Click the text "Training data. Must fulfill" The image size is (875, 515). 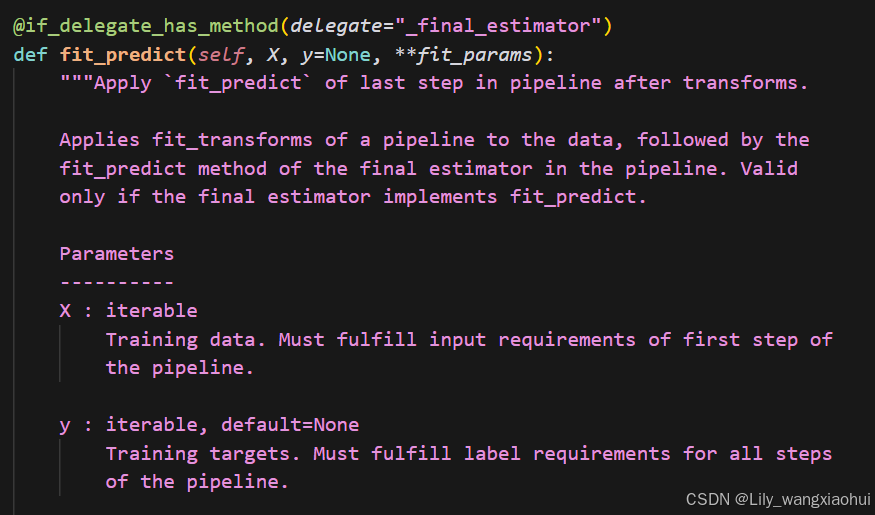point(261,339)
